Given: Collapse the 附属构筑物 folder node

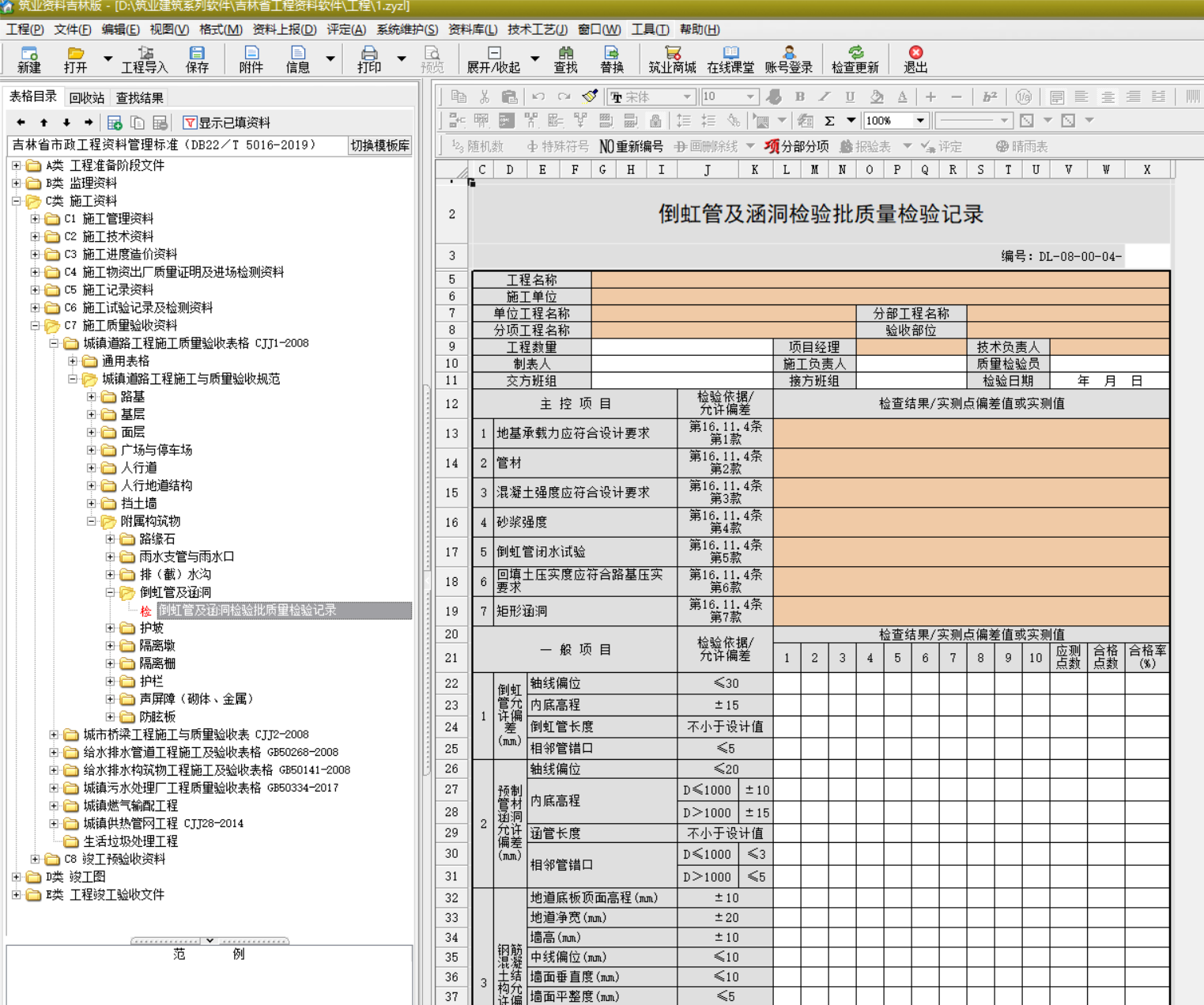Looking at the screenshot, I should (92, 521).
